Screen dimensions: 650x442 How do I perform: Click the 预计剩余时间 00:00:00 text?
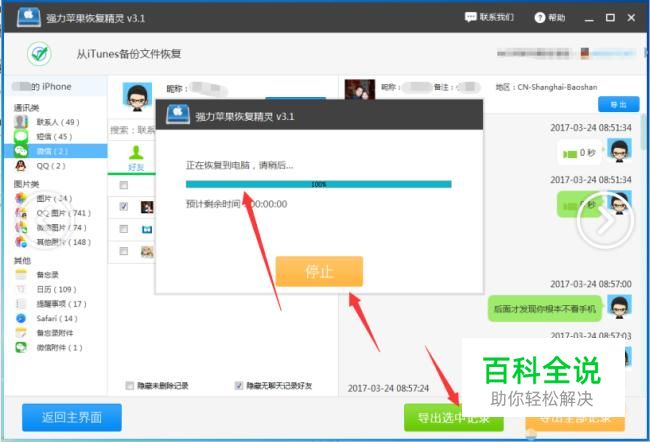click(236, 204)
